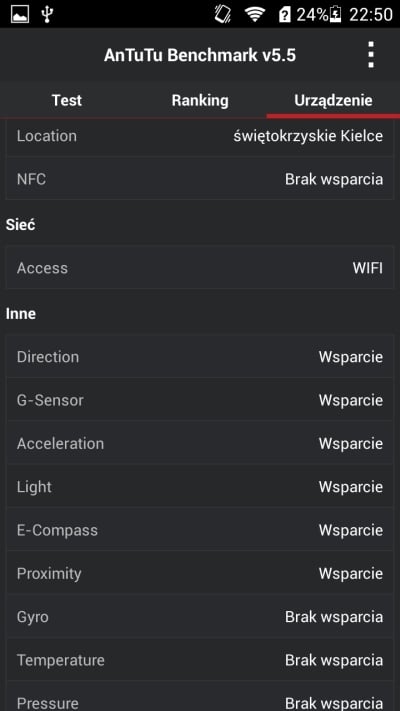
Task: Open the three-dot overflow menu
Action: 371,55
